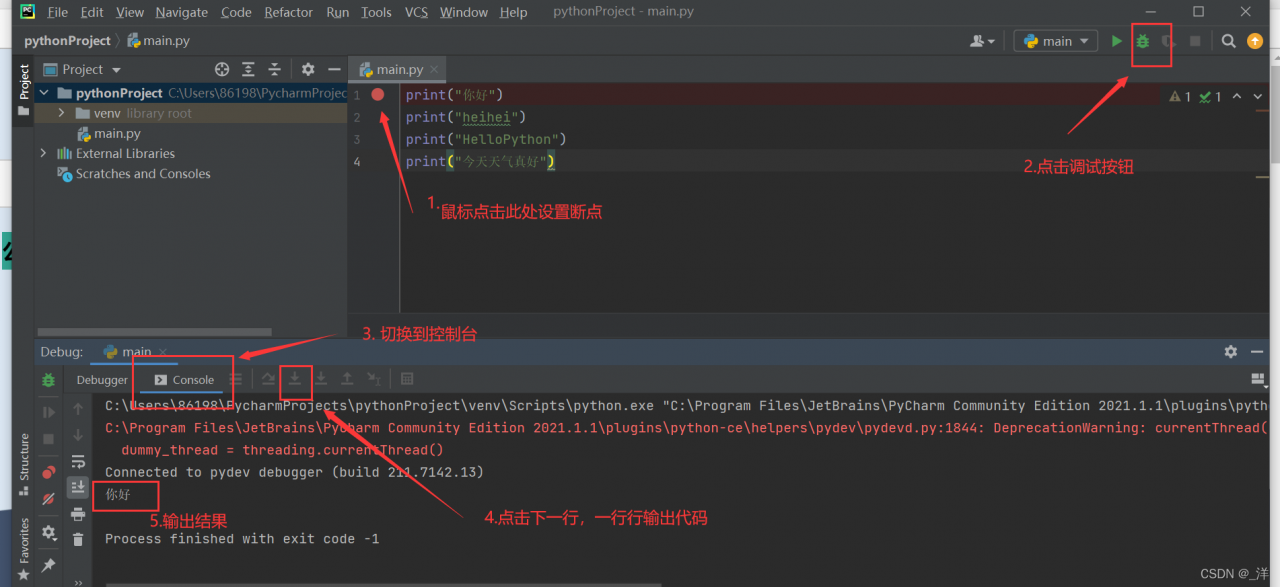This screenshot has height=587, width=1280.
Task: Stop debug session square icon
Action: 48,439
